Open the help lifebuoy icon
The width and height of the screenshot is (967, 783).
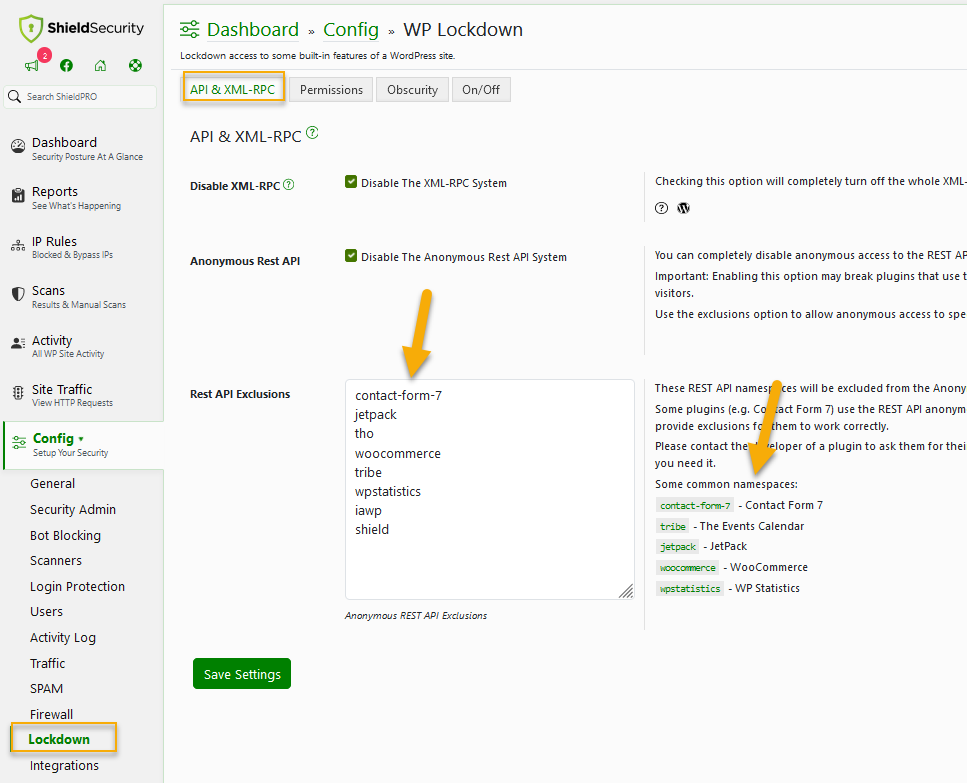(136, 65)
